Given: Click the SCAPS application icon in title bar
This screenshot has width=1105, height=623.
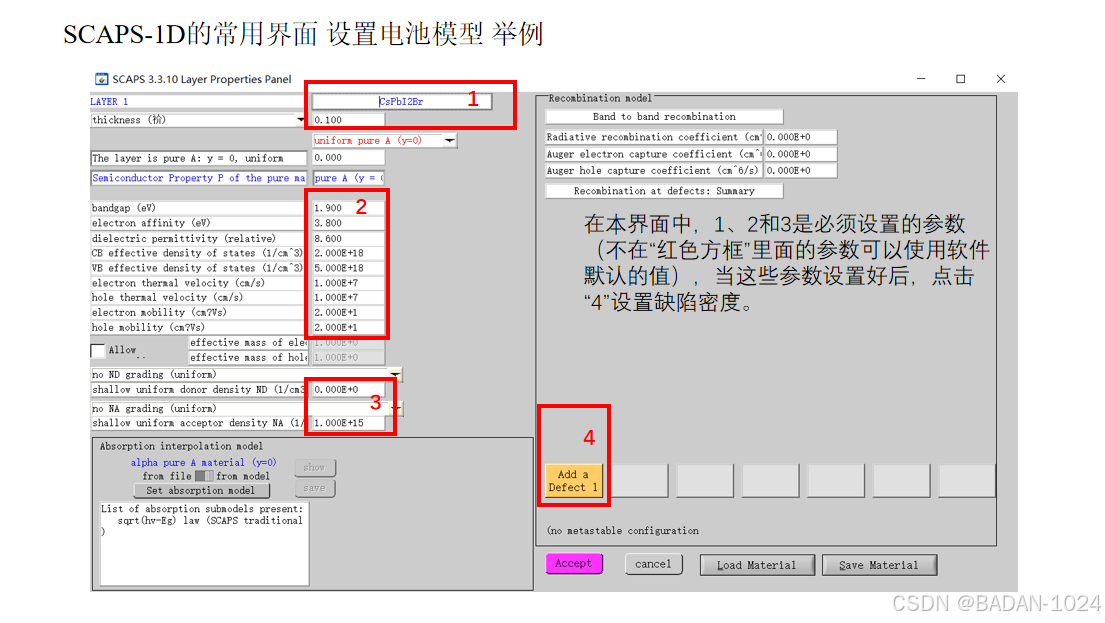Looking at the screenshot, I should [101, 79].
